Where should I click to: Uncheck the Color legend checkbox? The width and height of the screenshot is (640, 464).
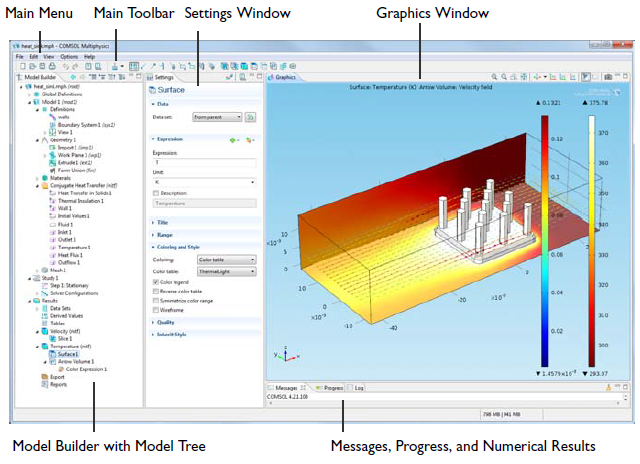tap(156, 282)
